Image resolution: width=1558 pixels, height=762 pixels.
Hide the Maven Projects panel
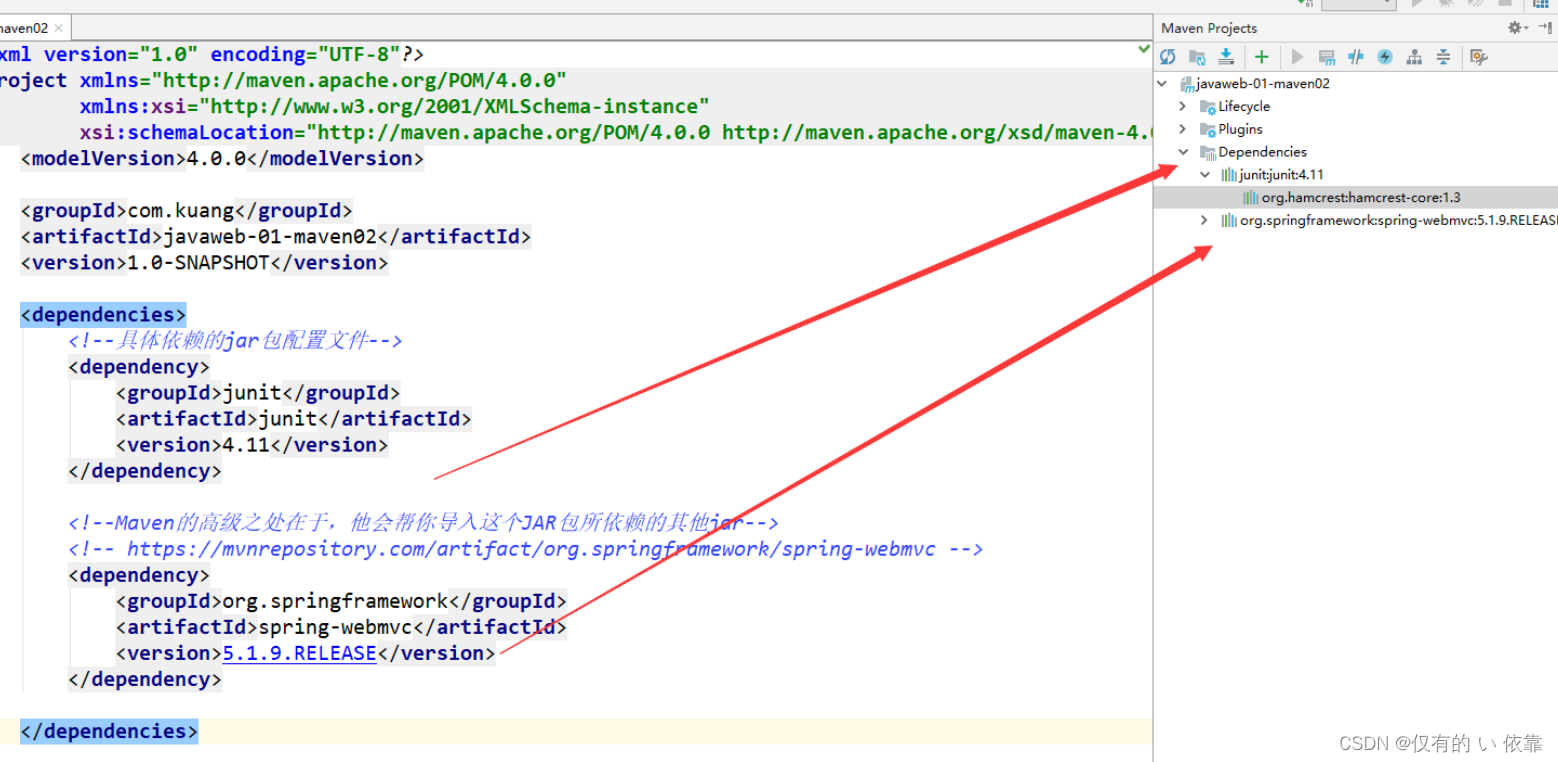point(1544,28)
